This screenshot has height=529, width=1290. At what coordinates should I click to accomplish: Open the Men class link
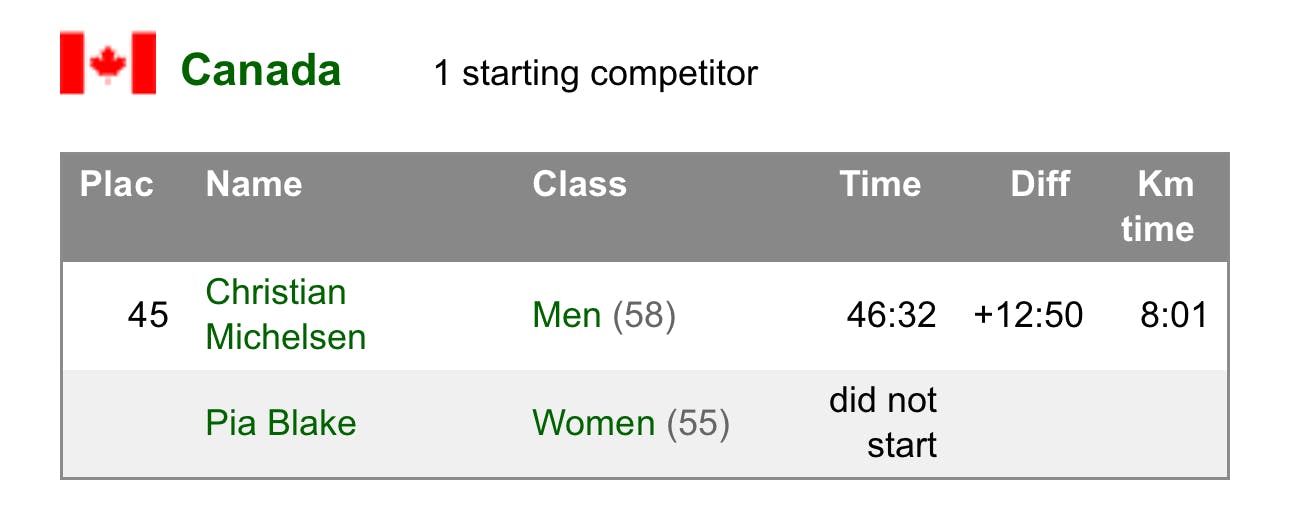(567, 316)
